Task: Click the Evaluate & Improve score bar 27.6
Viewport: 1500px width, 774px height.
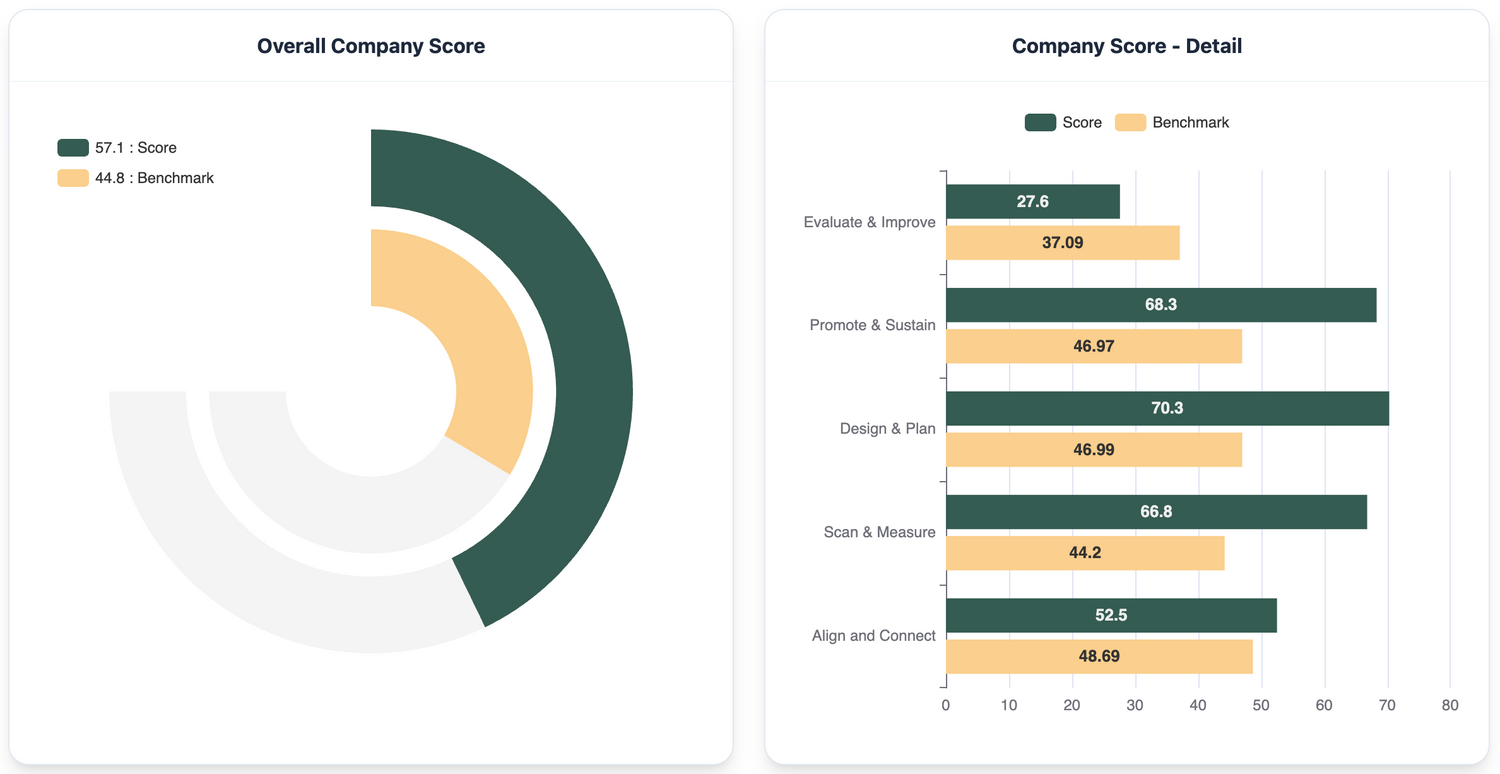Action: coord(1032,201)
